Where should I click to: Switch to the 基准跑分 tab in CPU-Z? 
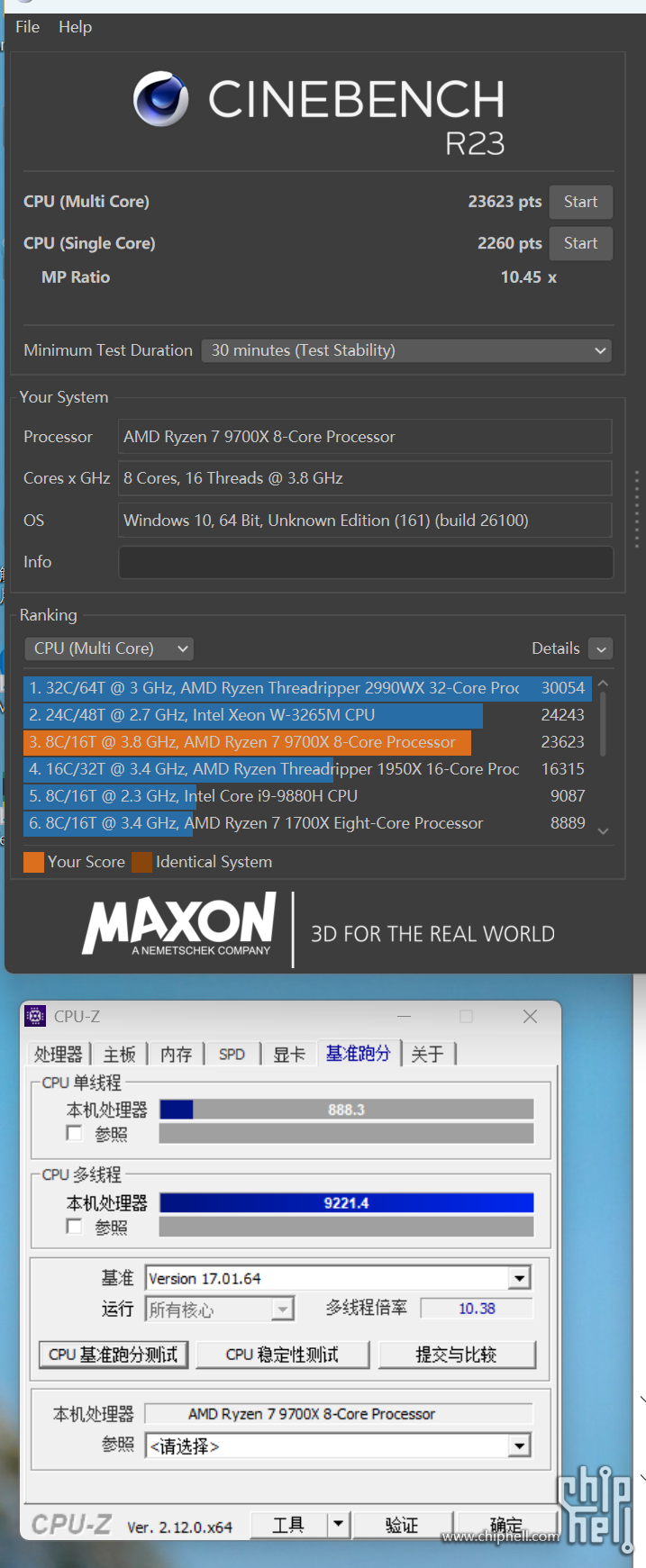point(359,1053)
